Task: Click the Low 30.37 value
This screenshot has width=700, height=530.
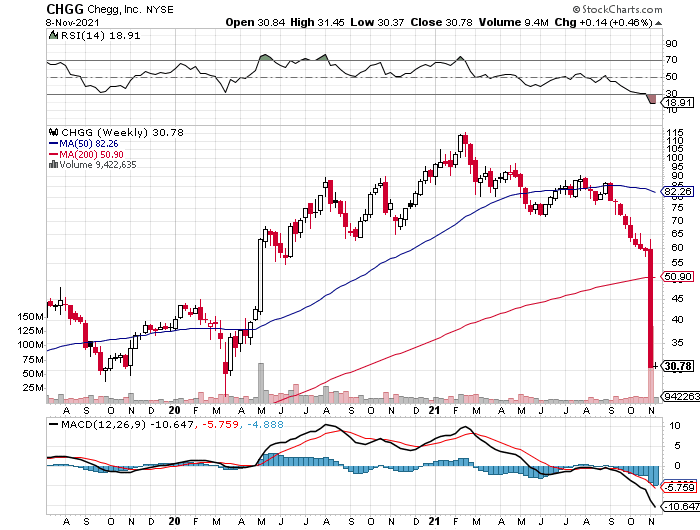Action: point(377,22)
